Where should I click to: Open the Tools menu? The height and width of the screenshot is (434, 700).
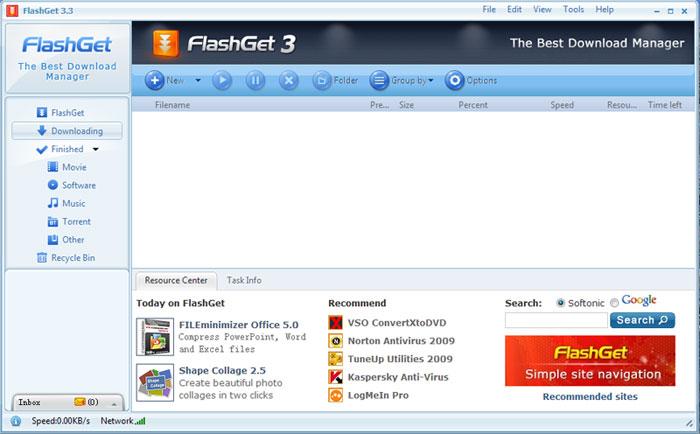573,9
